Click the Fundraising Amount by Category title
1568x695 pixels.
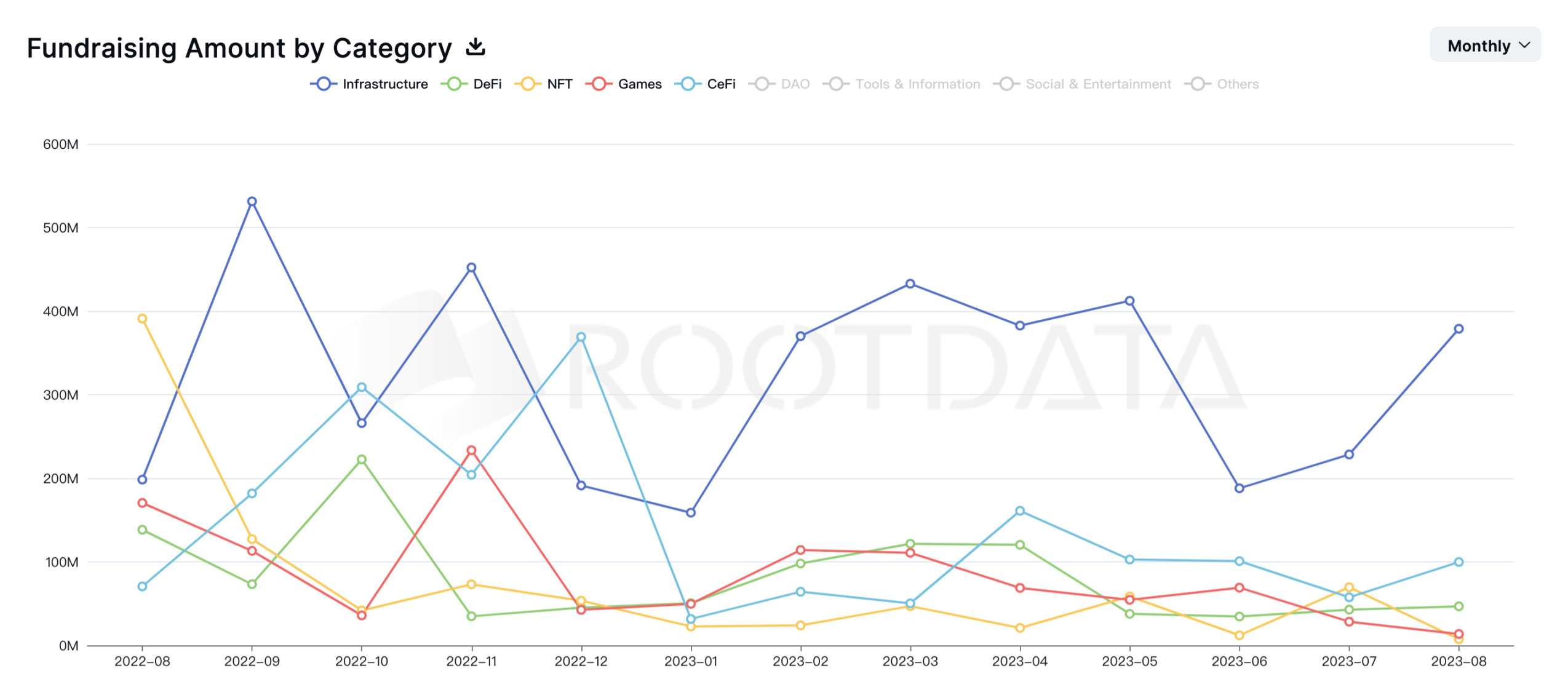(239, 48)
